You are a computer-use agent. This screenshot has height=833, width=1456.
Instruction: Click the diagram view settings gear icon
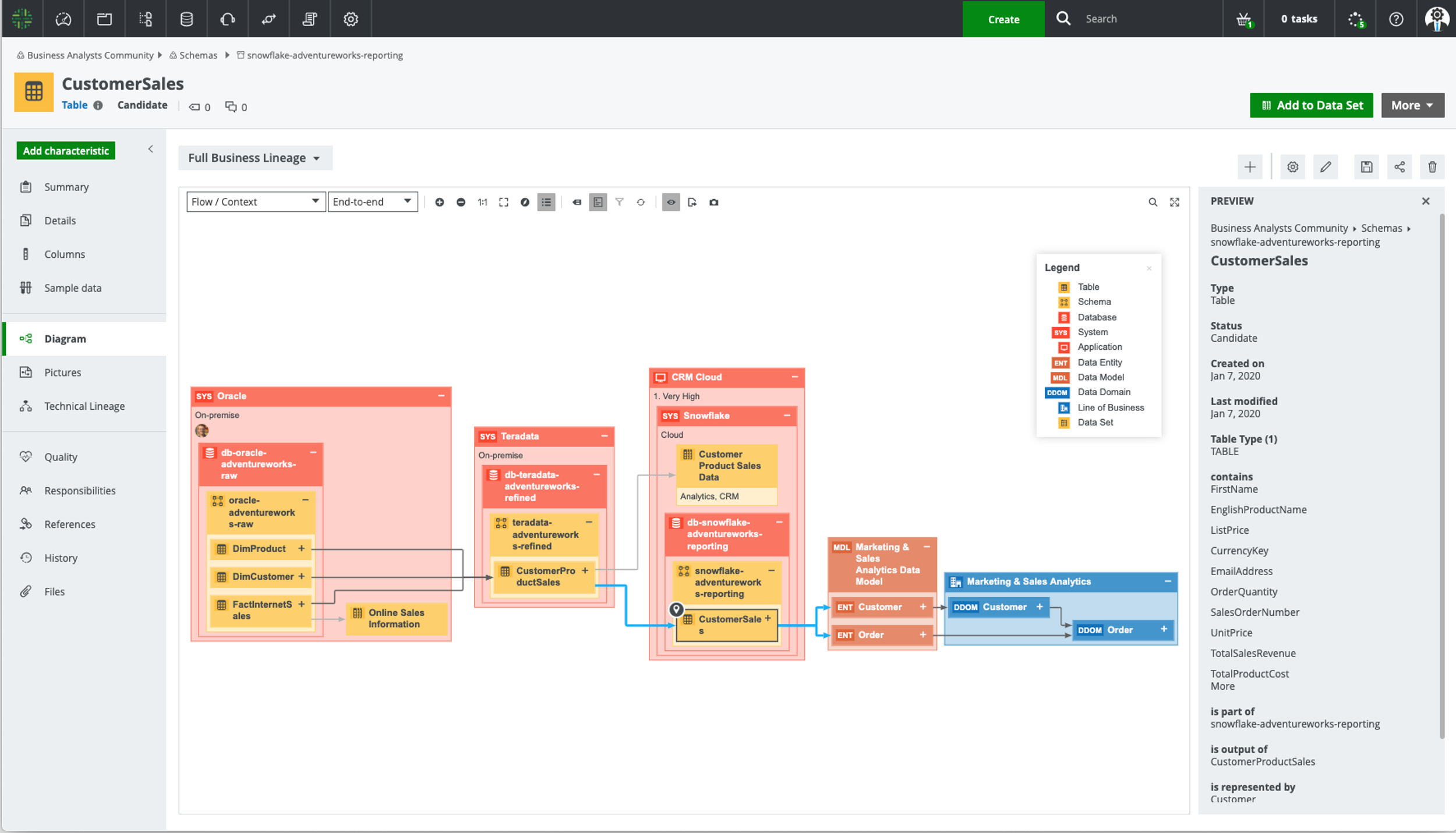pyautogui.click(x=1292, y=167)
